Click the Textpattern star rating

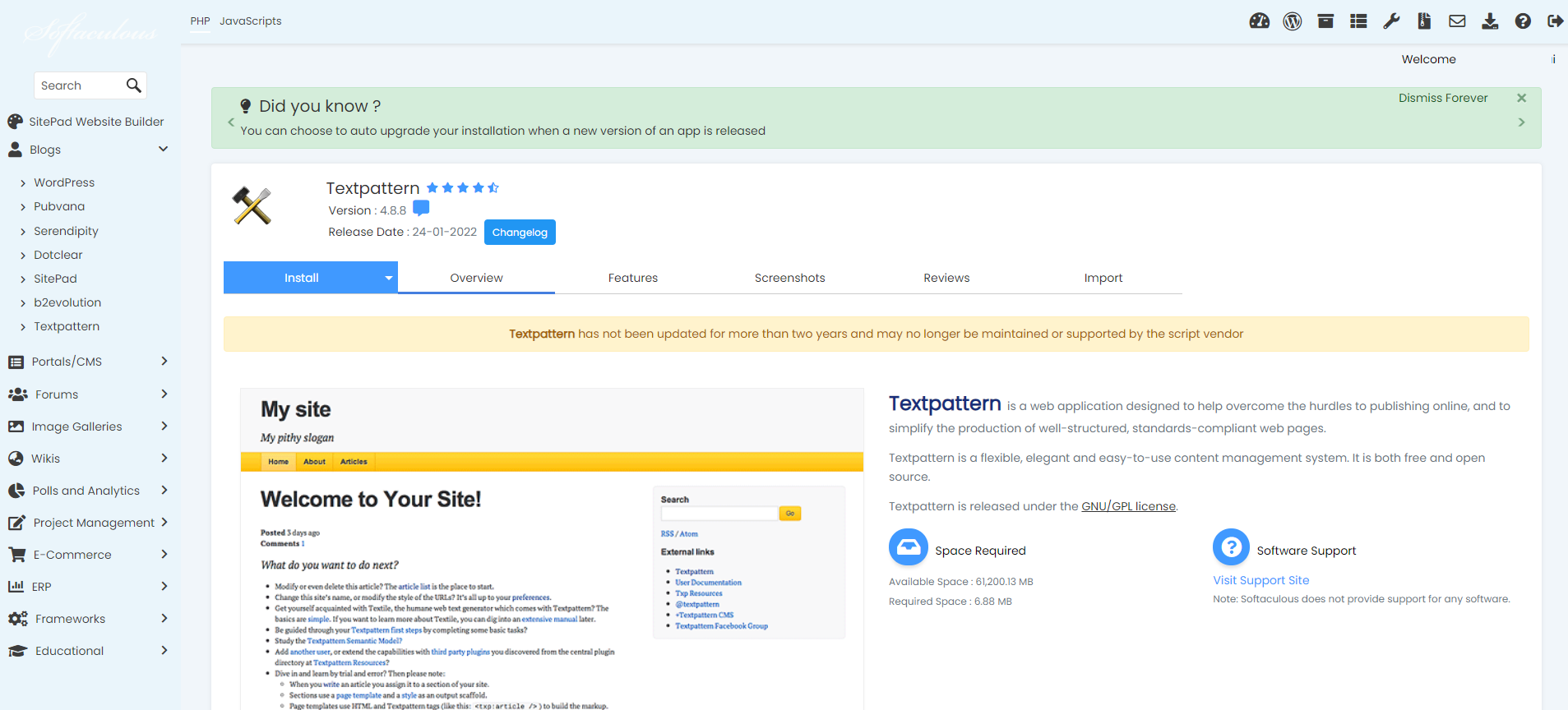click(462, 188)
